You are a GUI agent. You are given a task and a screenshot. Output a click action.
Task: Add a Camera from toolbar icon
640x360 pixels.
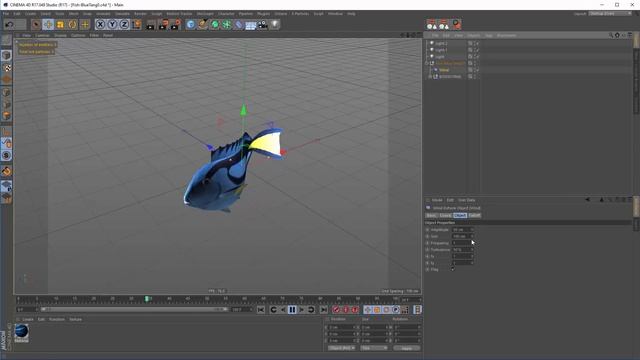263,24
